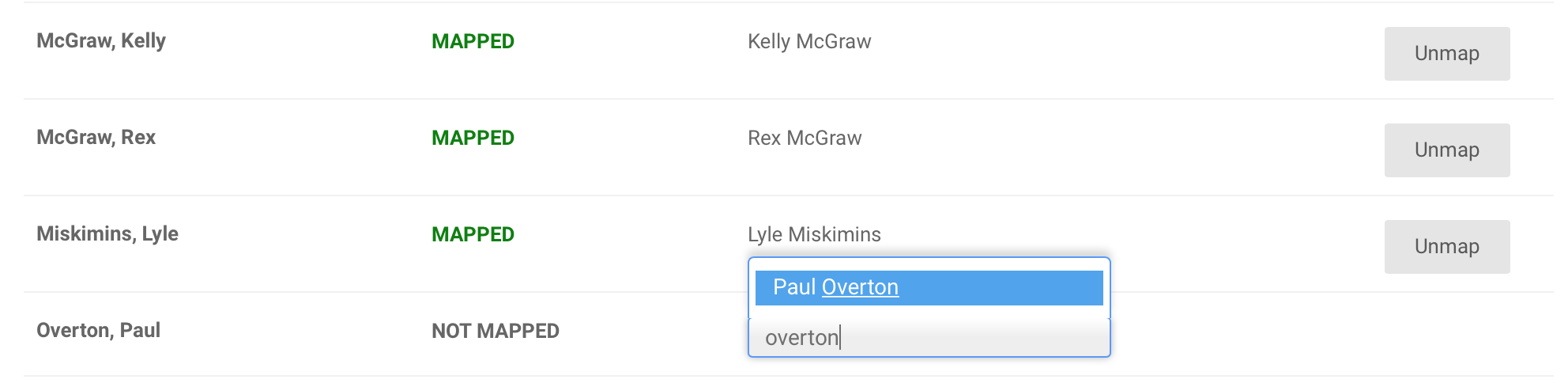Click the McGraw, Rex row name
Image resolution: width=1568 pixels, height=383 pixels.
(x=96, y=138)
